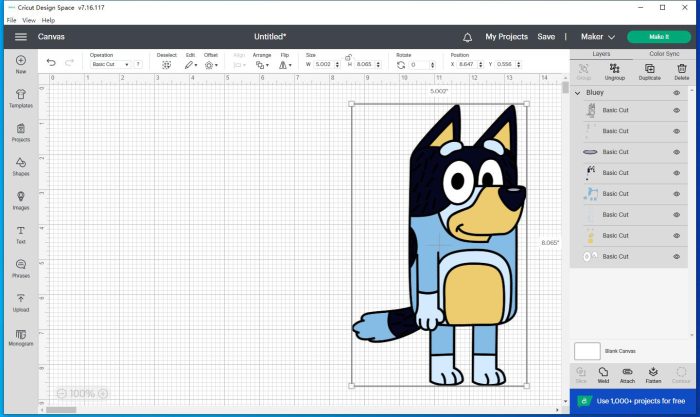Open the notifications bell
Viewport: 700px width, 417px height.
point(467,37)
